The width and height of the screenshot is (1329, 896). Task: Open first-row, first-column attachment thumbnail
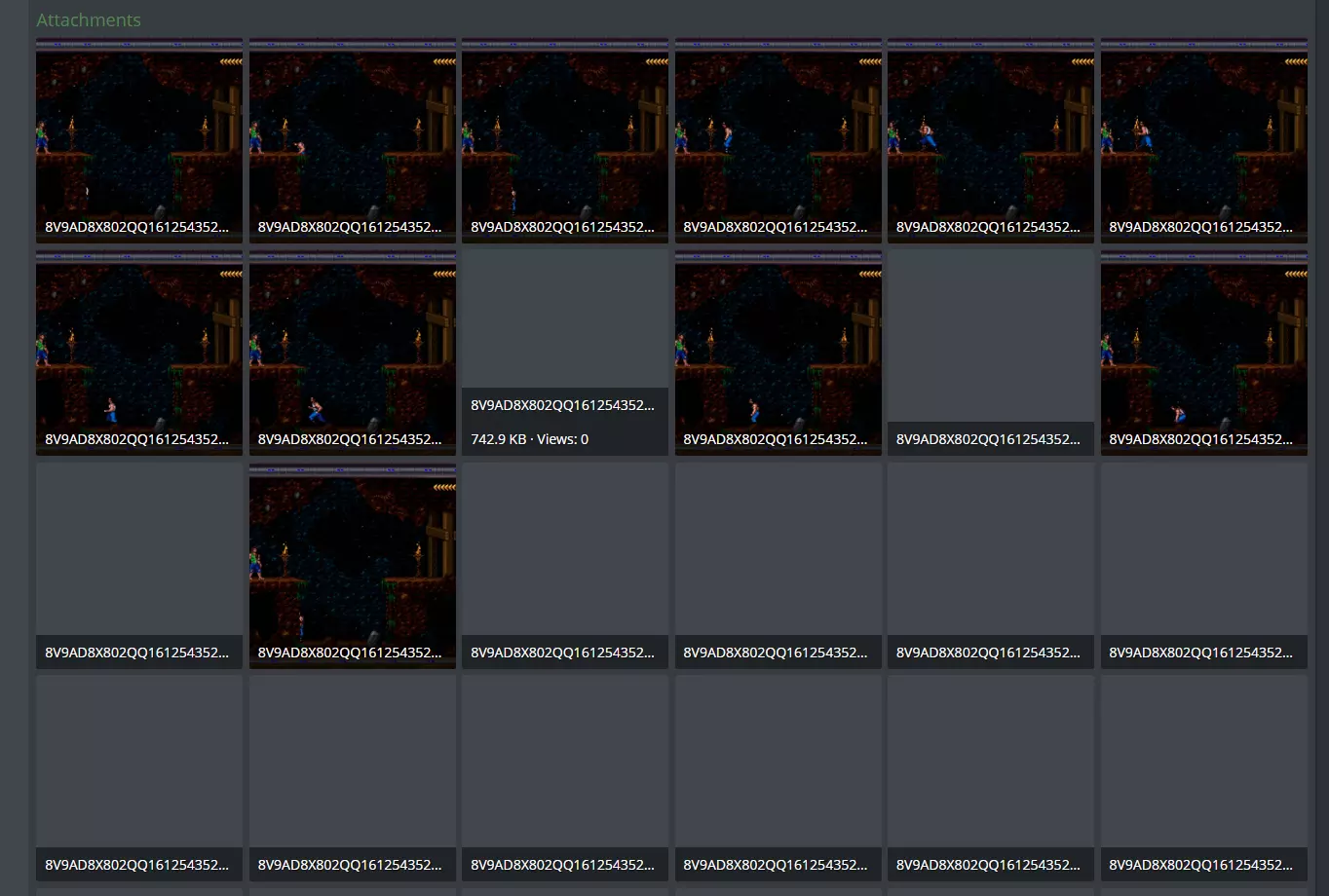[x=139, y=140]
